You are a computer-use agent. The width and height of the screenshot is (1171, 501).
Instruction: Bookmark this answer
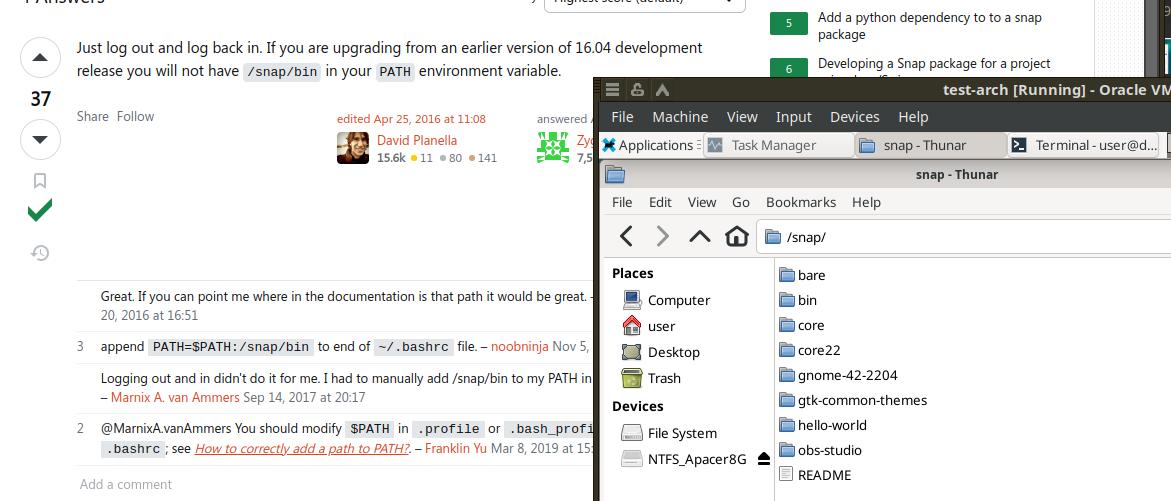point(40,181)
